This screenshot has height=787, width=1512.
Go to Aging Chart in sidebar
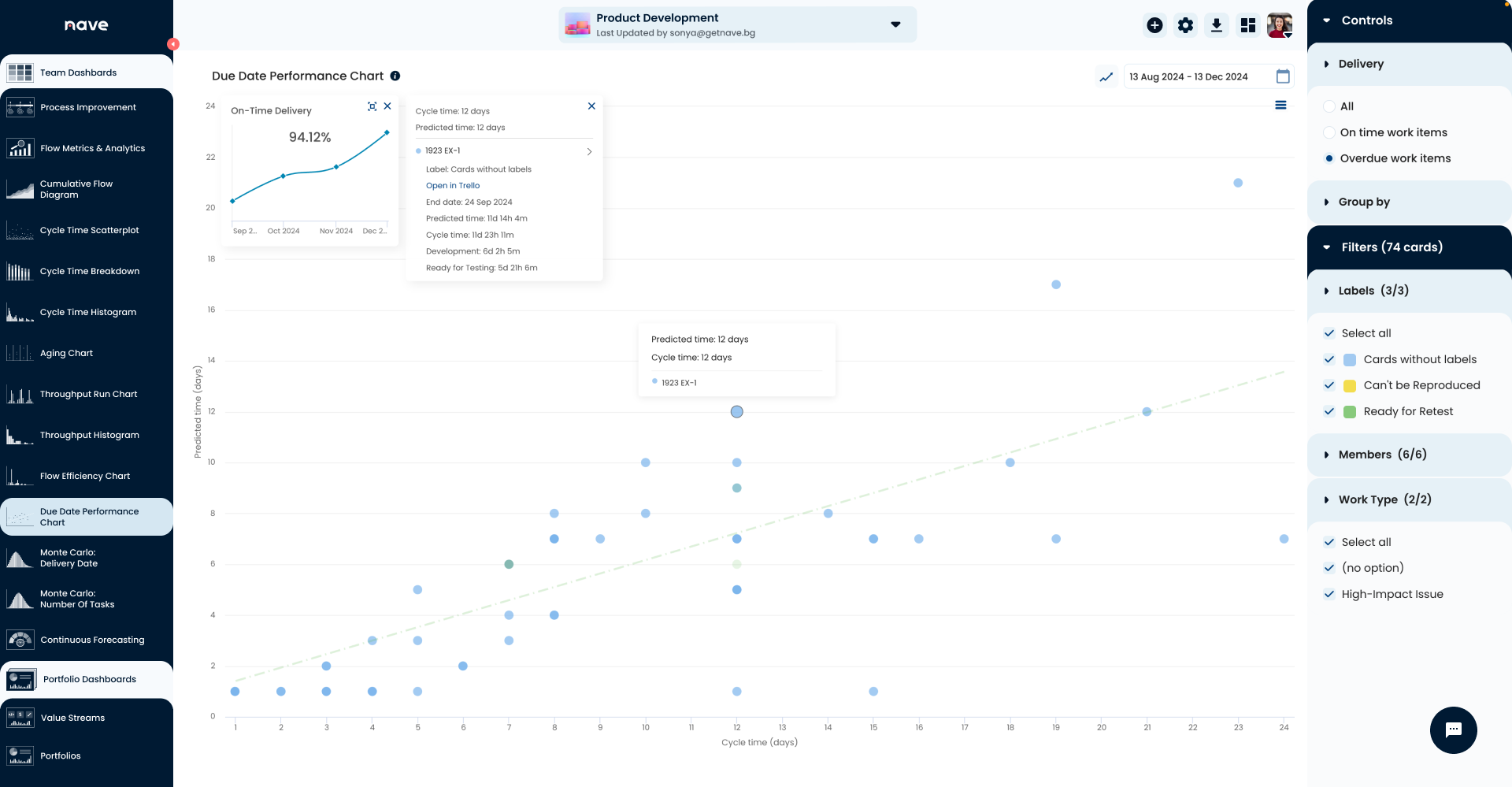66,353
